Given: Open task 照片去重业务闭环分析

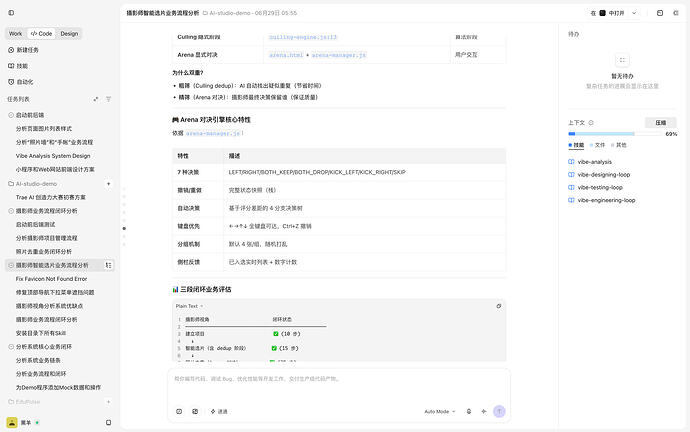Looking at the screenshot, I should pyautogui.click(x=44, y=252).
